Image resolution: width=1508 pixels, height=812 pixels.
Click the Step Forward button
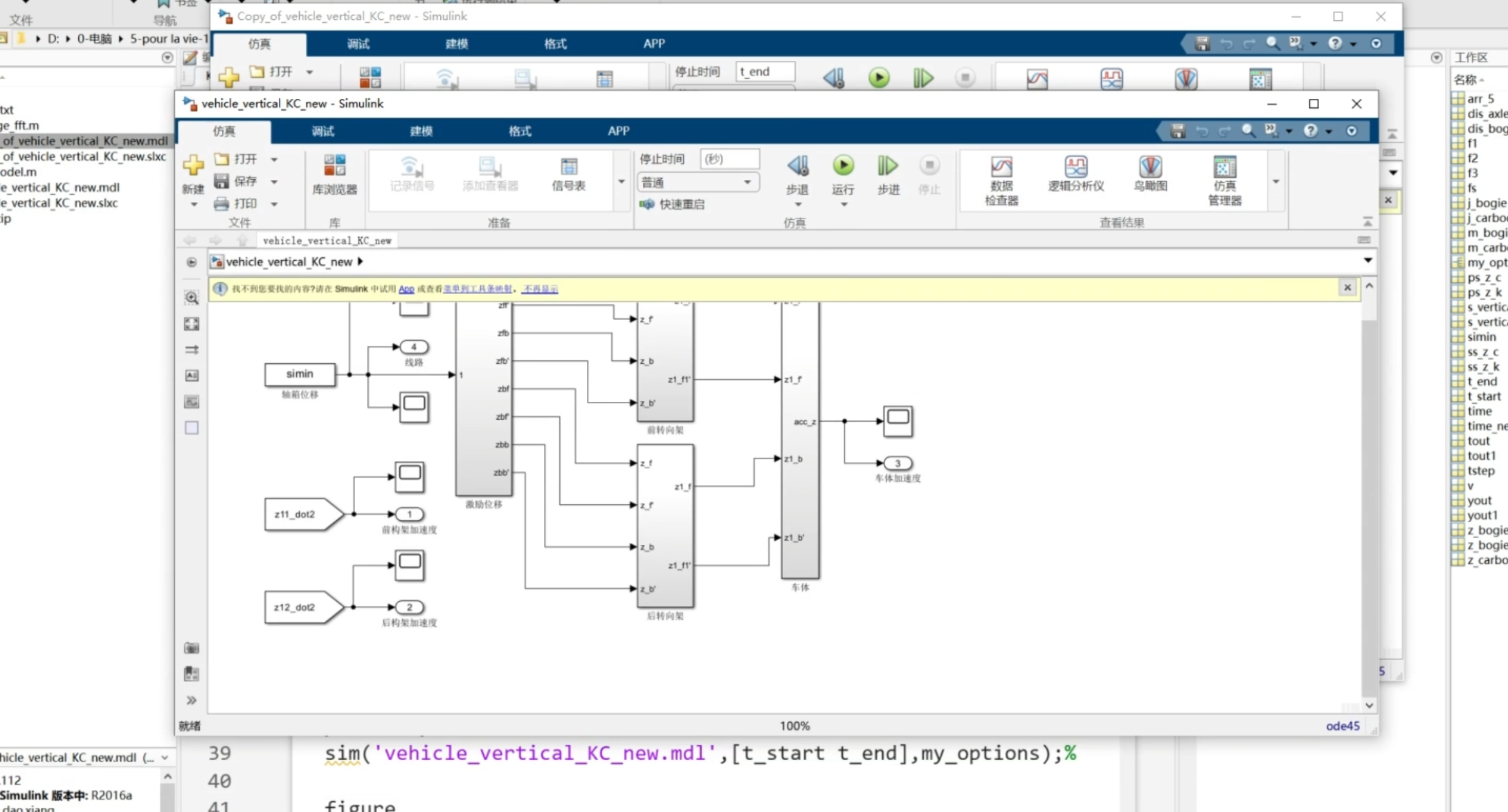pos(888,166)
